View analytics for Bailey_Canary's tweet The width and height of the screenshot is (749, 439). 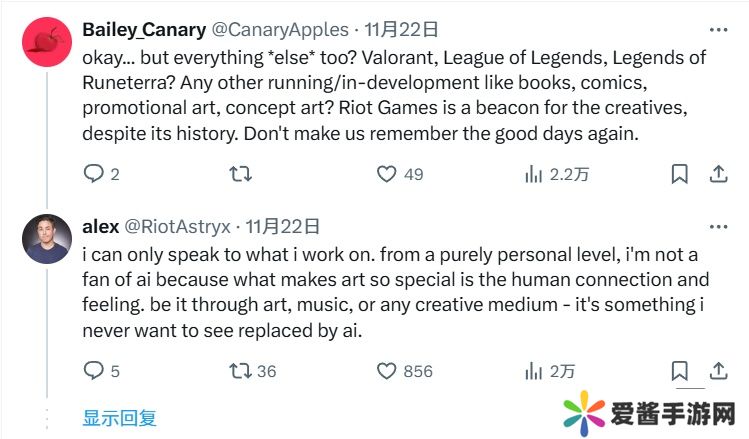(534, 174)
